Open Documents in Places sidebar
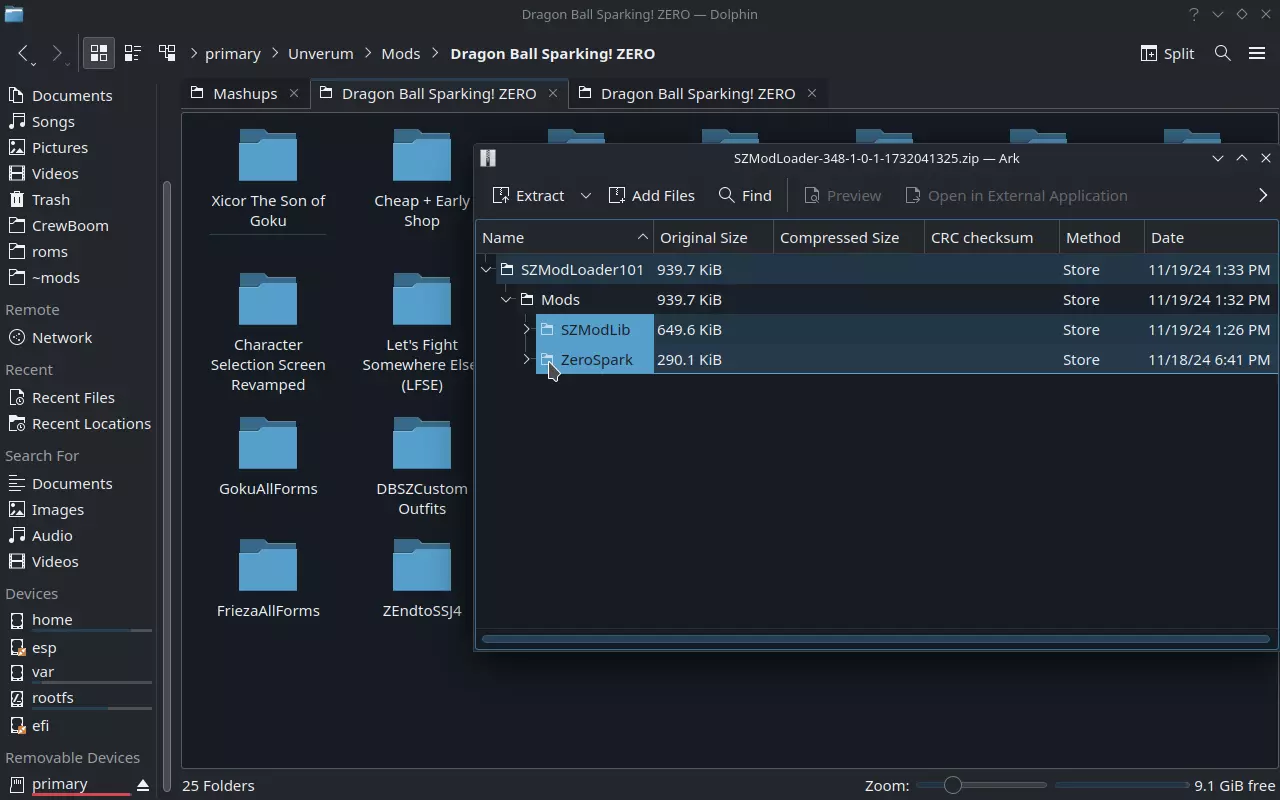Viewport: 1280px width, 800px height. [x=72, y=96]
